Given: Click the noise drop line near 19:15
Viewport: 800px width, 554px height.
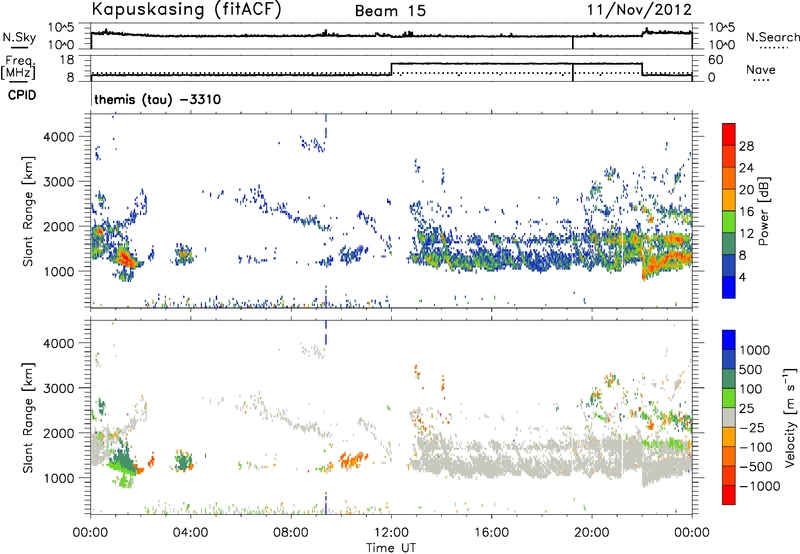Looking at the screenshot, I should [x=573, y=43].
